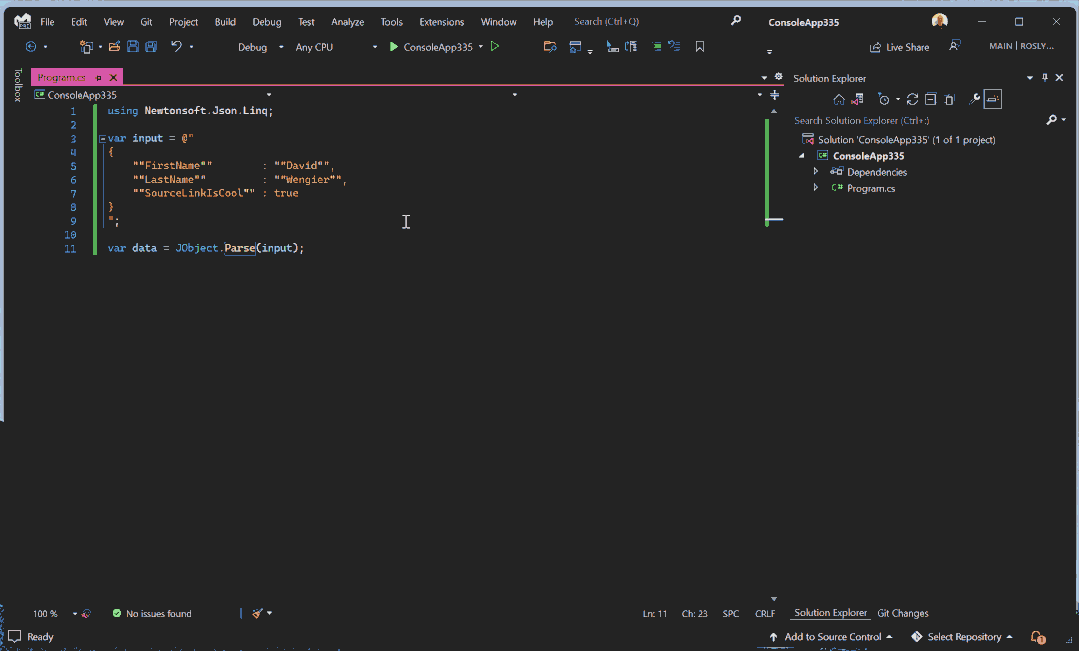The height and width of the screenshot is (651, 1079).
Task: Start debugging with the green play icon
Action: coord(394,47)
